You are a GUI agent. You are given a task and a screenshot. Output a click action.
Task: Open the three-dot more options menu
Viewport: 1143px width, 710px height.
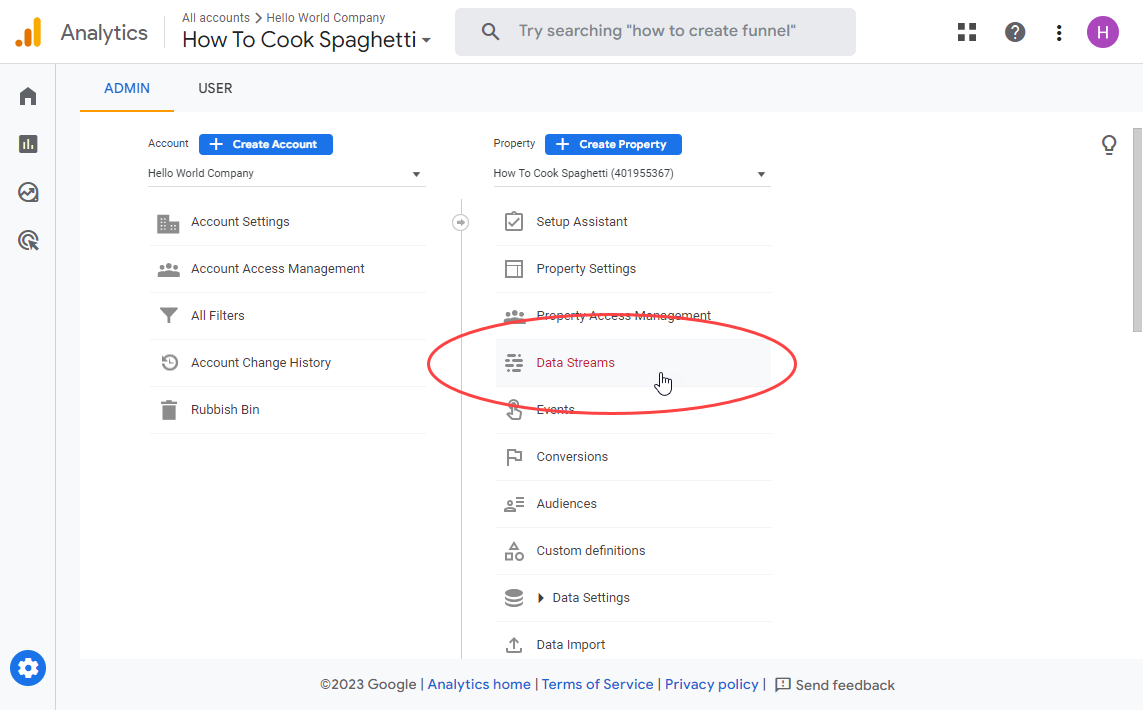pyautogui.click(x=1059, y=32)
